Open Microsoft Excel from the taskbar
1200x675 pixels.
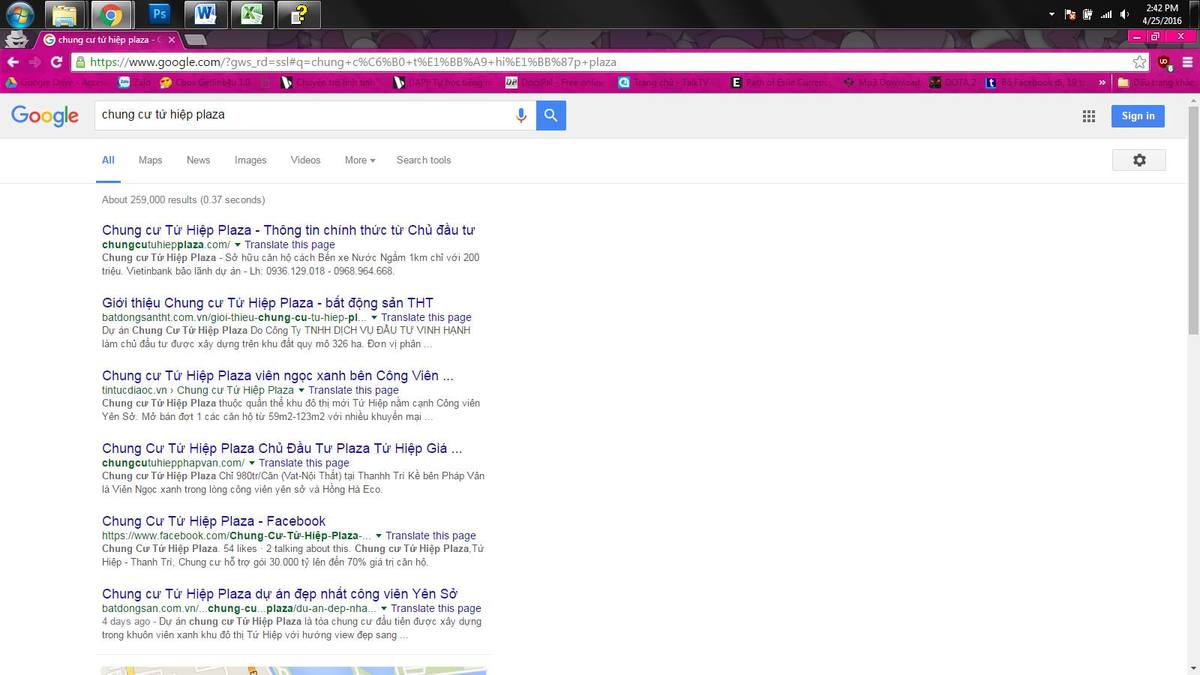point(253,14)
